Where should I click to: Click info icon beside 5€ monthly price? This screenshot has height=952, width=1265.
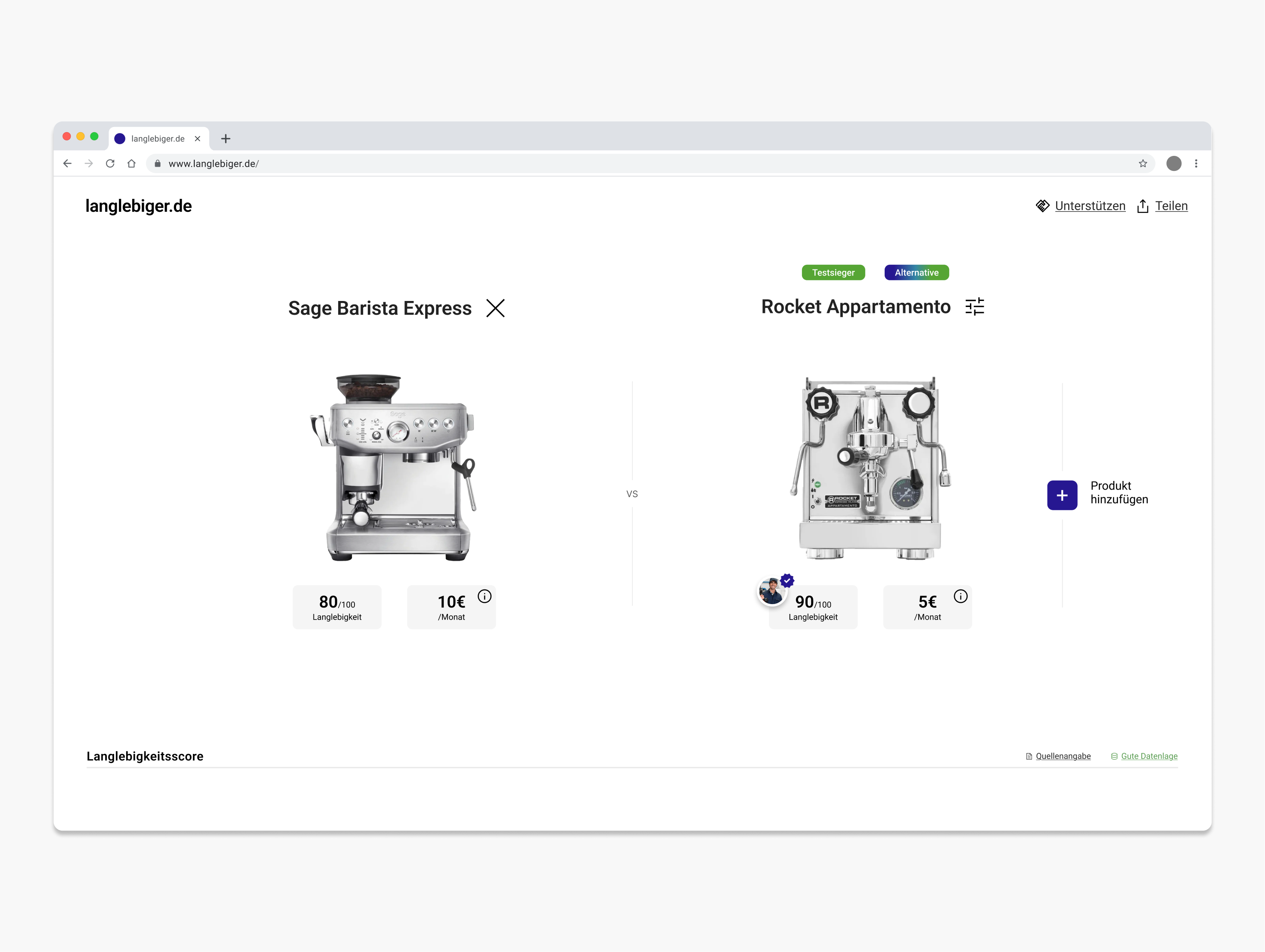pyautogui.click(x=960, y=596)
